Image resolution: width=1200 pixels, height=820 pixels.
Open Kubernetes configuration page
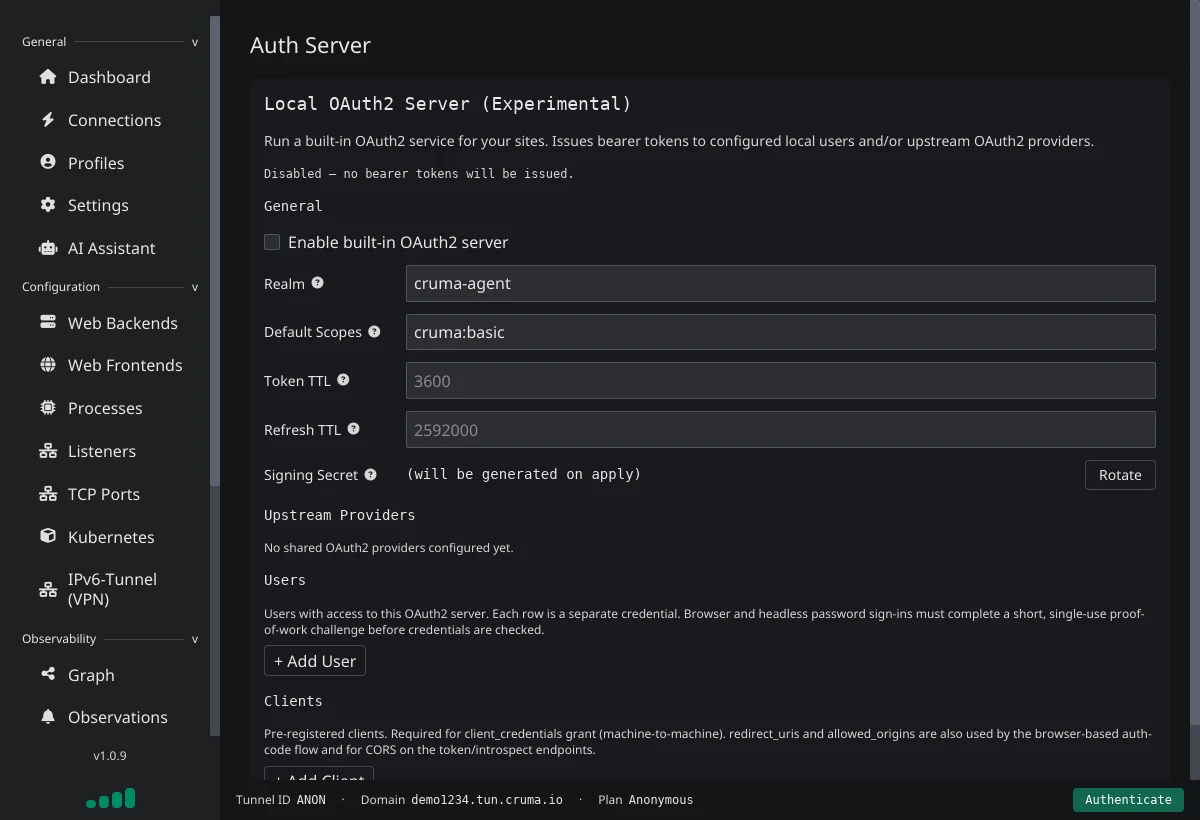[109, 537]
